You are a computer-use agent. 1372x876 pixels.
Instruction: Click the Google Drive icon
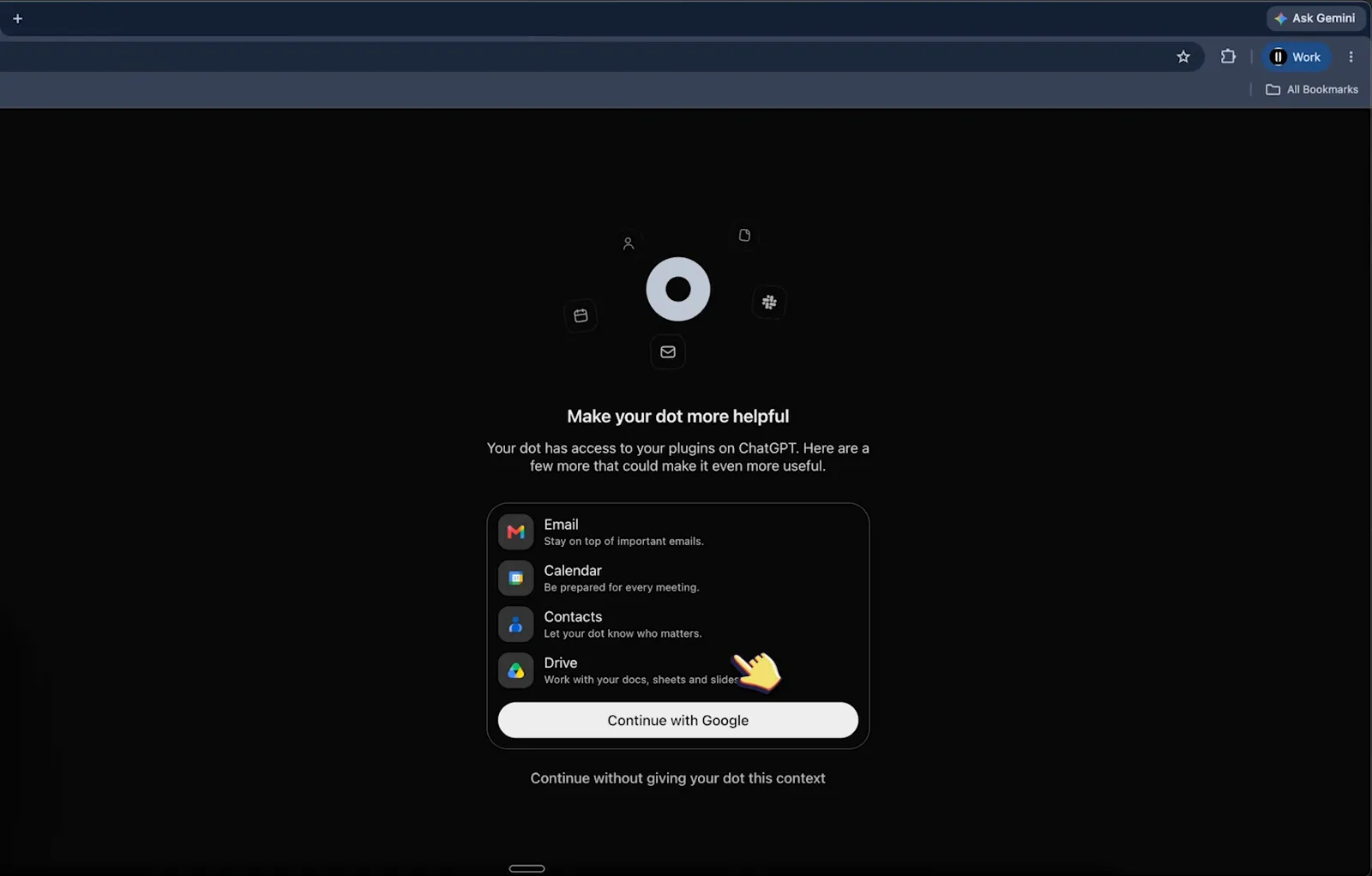coord(515,671)
